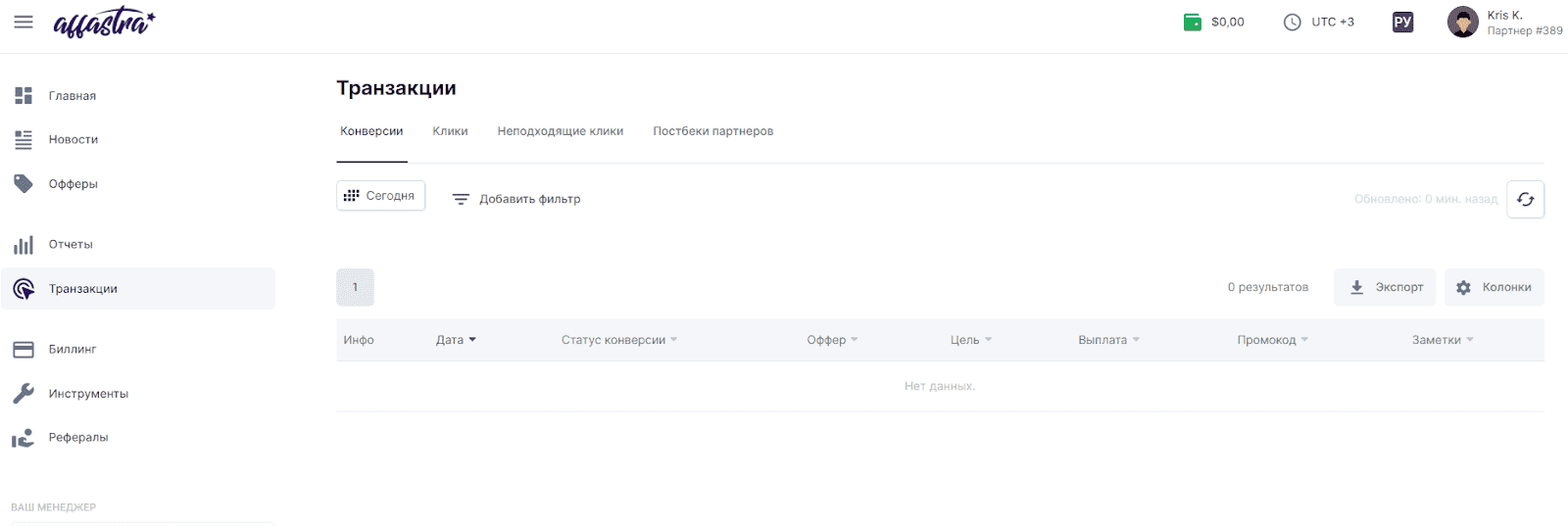Click the Биллинг card icon
The height and width of the screenshot is (526, 1568).
(24, 349)
